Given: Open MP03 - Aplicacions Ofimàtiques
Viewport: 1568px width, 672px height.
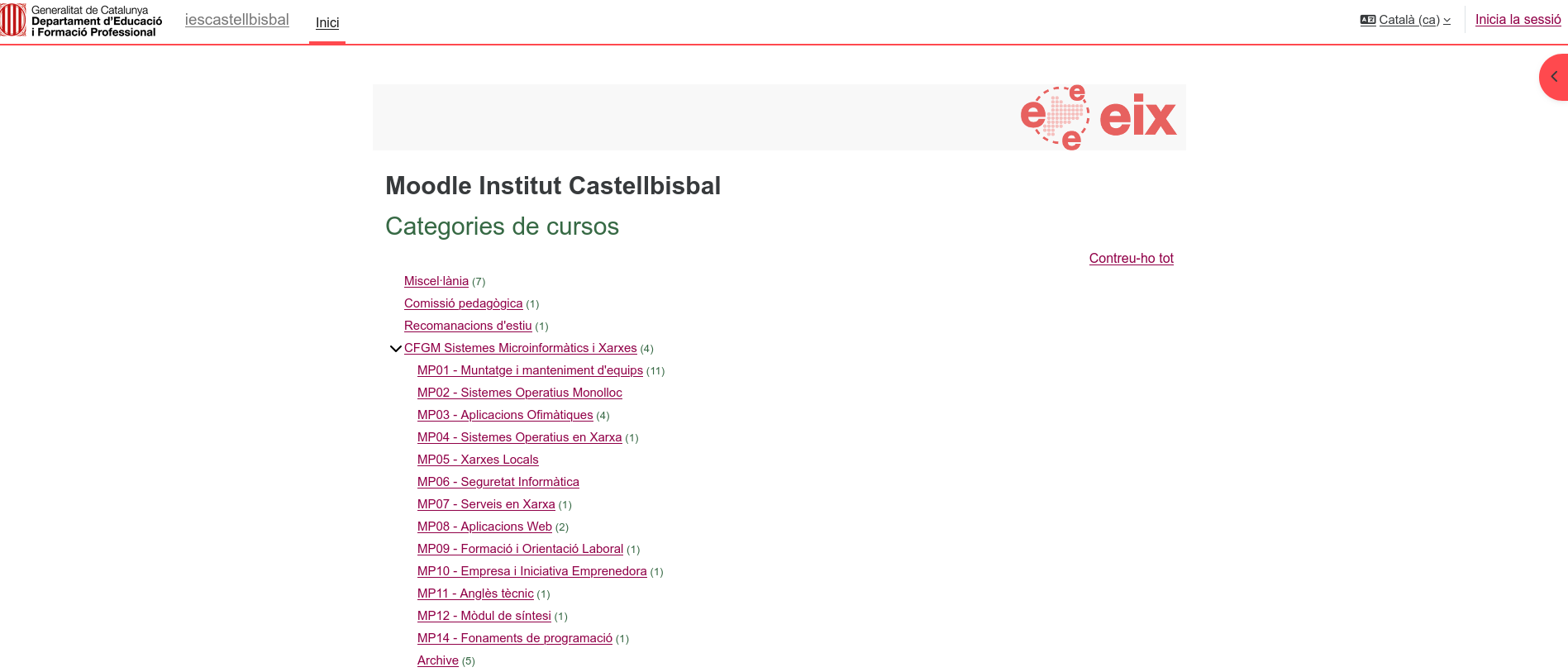Looking at the screenshot, I should tap(505, 415).
